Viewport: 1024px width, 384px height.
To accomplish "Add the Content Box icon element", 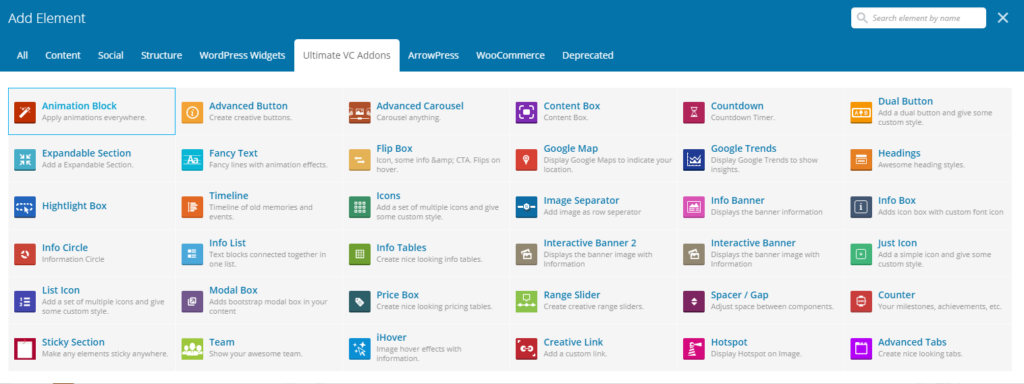I will [526, 112].
